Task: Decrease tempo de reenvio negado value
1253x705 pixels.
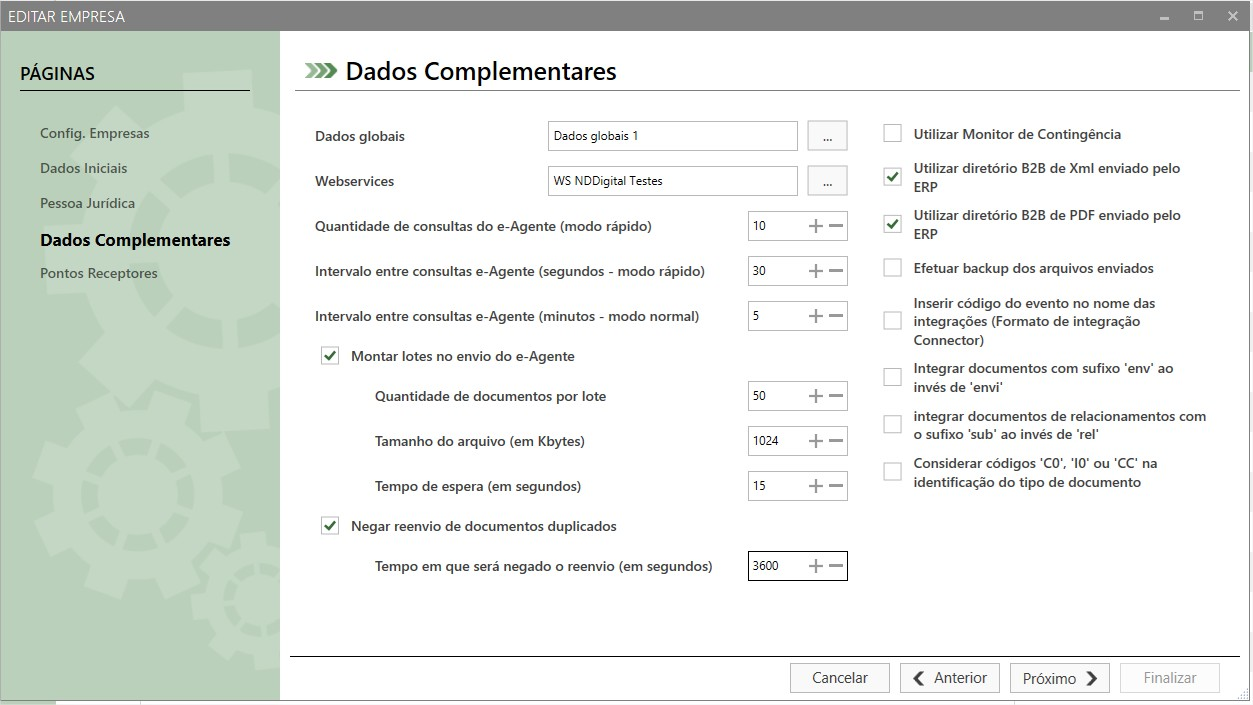Action: pyautogui.click(x=837, y=566)
